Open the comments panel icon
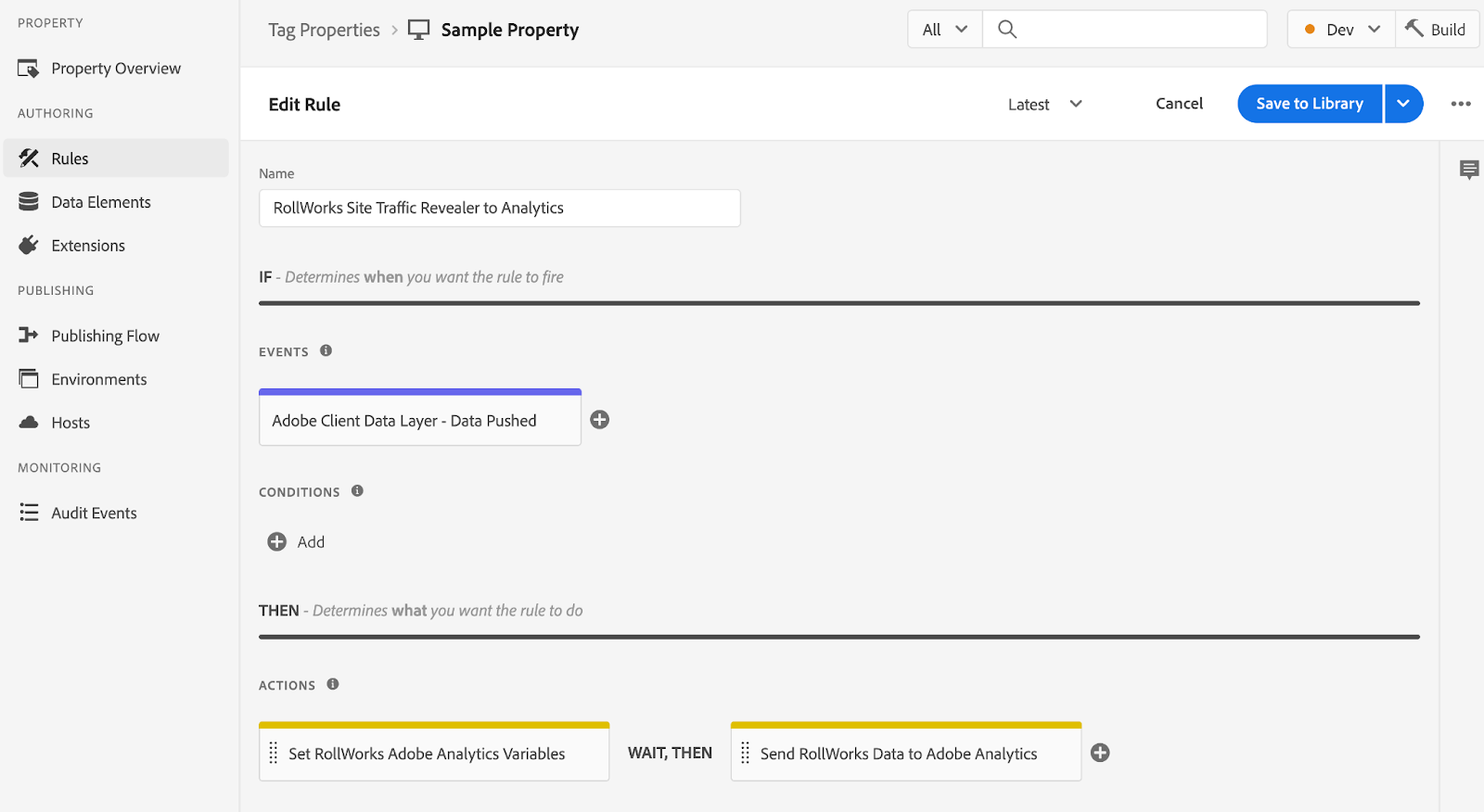This screenshot has height=812, width=1484. coord(1469,170)
